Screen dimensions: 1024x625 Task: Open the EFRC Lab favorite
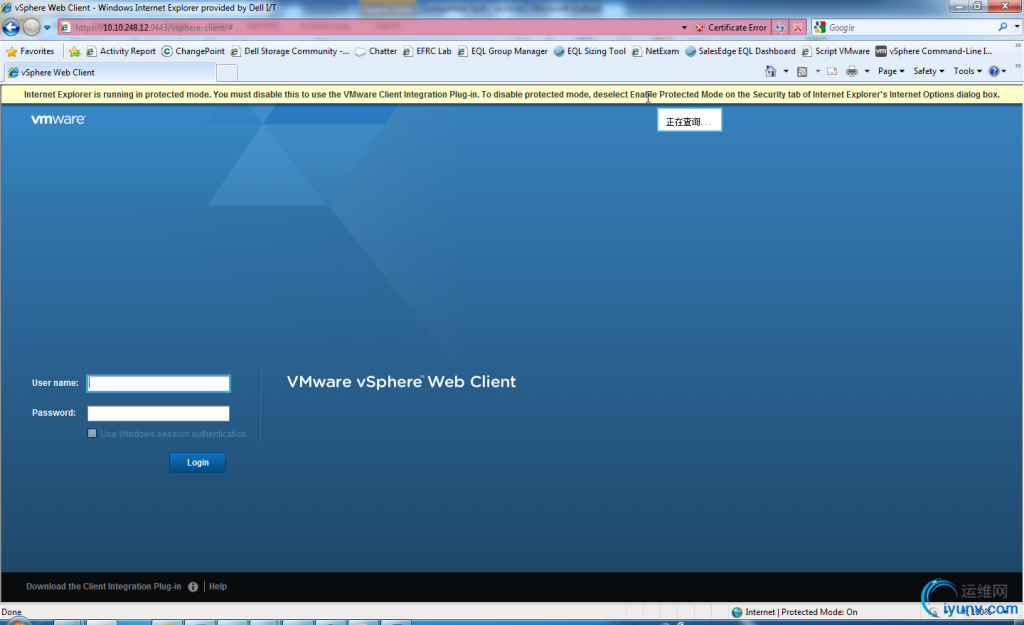(x=427, y=51)
